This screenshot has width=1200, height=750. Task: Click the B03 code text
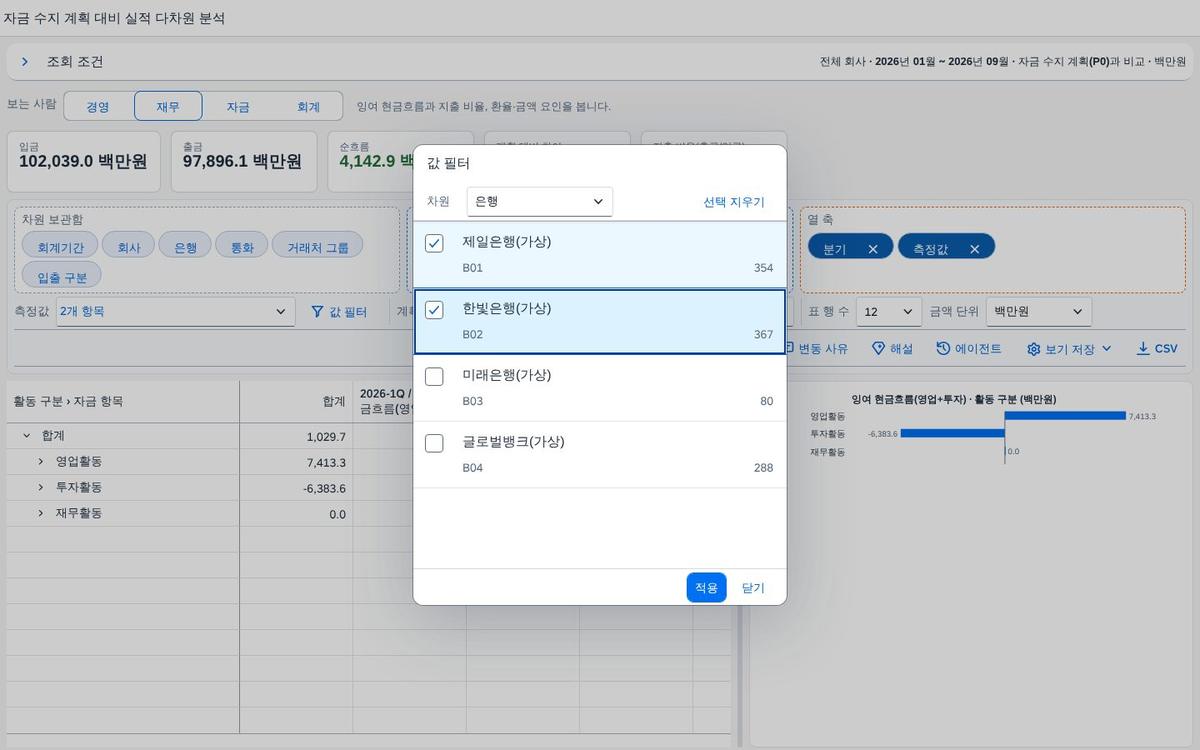[472, 401]
